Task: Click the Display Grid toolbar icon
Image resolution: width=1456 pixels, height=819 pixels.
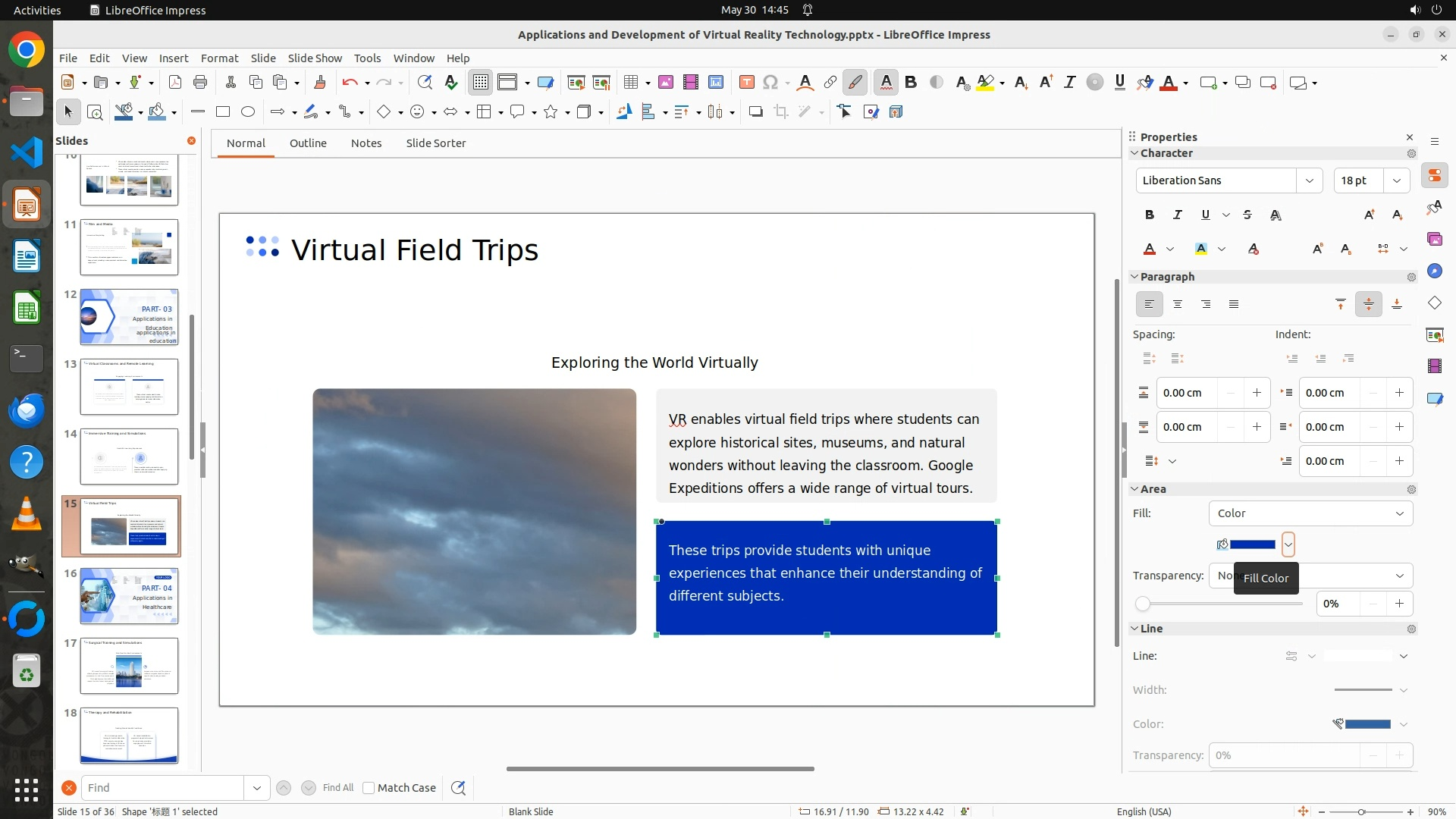Action: click(x=481, y=83)
